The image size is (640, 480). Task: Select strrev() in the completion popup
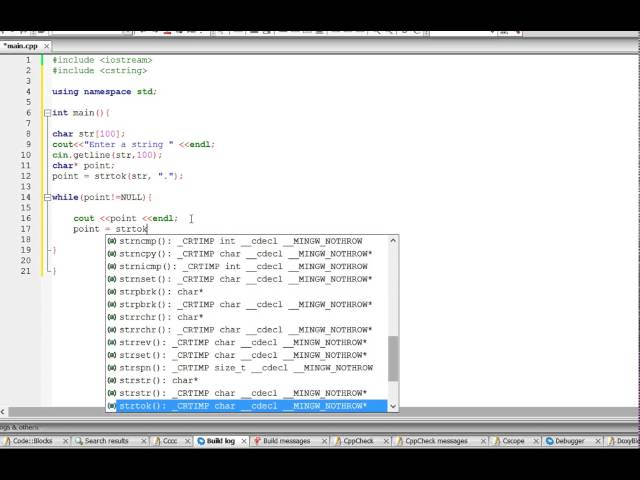click(246, 342)
